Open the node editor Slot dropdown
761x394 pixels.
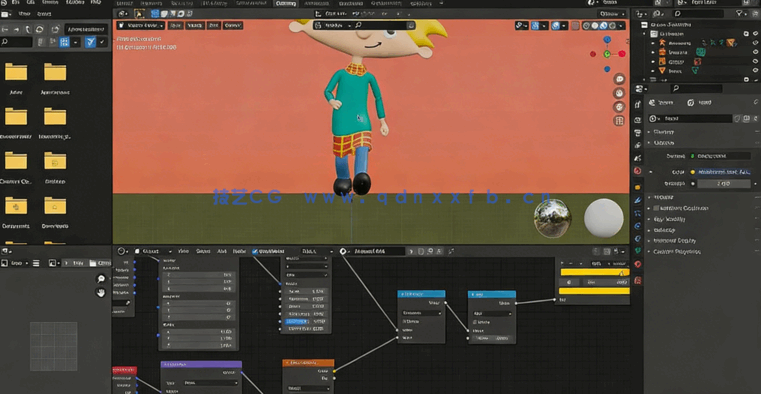(x=316, y=251)
